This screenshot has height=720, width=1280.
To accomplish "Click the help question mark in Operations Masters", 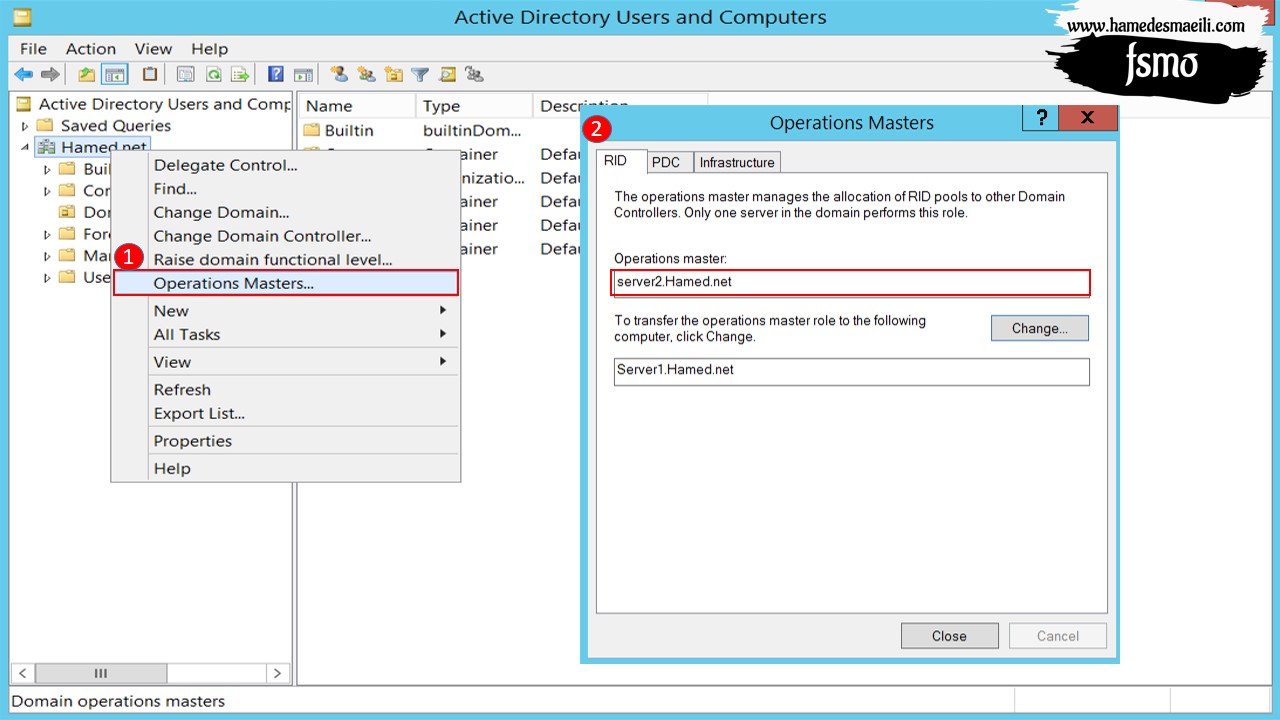I will (x=1040, y=118).
